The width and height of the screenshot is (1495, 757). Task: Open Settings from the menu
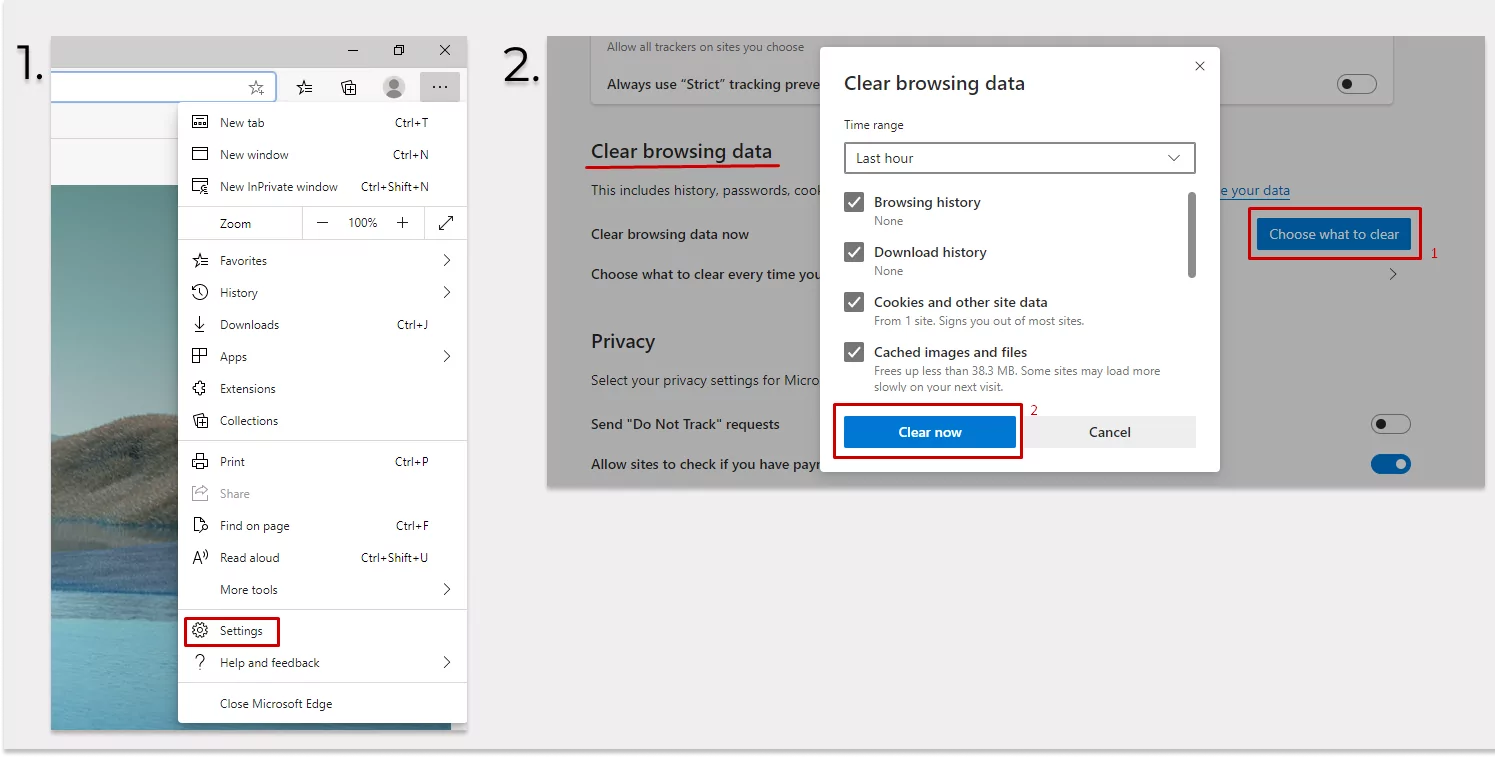pyautogui.click(x=322, y=631)
